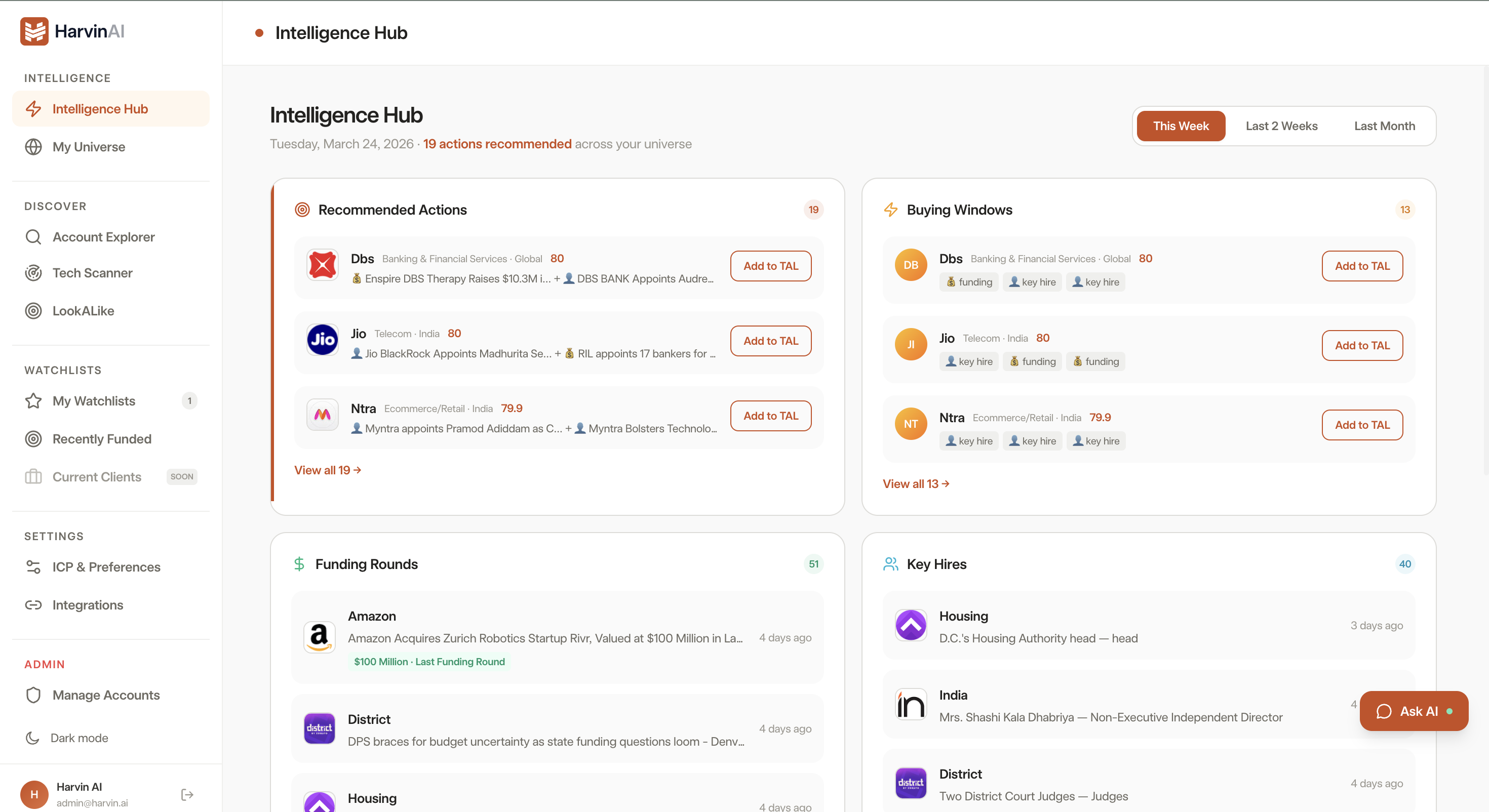1489x812 pixels.
Task: Add Dbs to TAL in Buying Windows
Action: point(1362,266)
